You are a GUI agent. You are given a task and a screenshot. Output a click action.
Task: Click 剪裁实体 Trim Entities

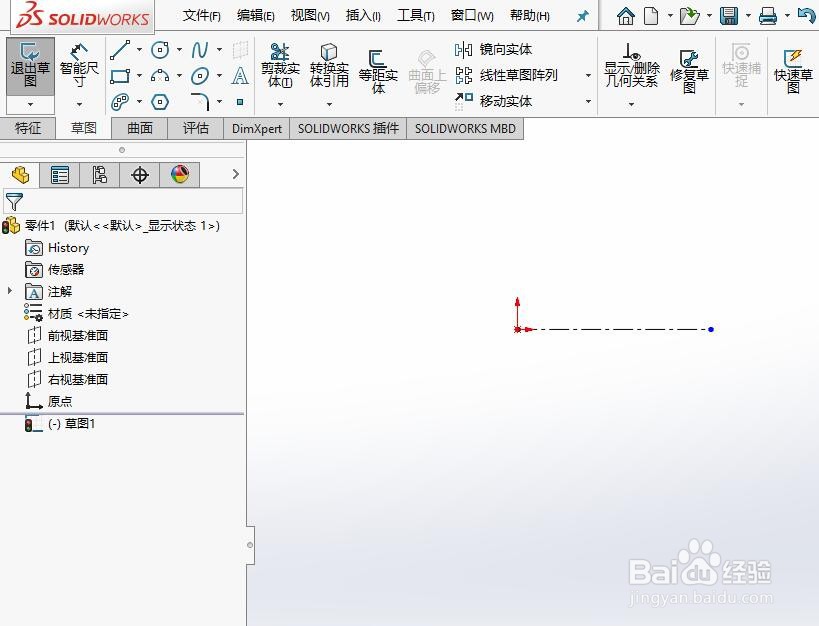[279, 63]
